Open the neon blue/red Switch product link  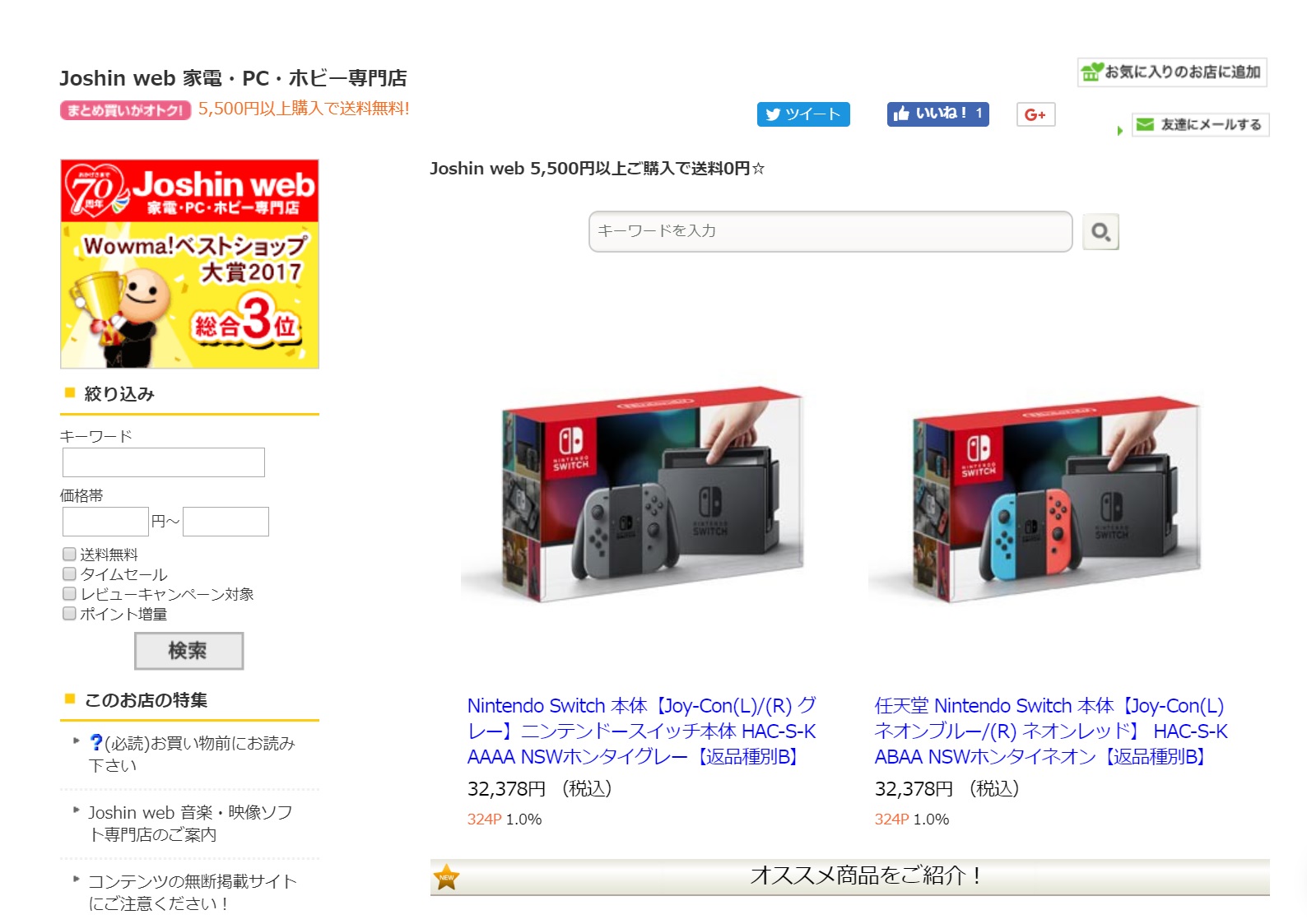(x=1051, y=731)
